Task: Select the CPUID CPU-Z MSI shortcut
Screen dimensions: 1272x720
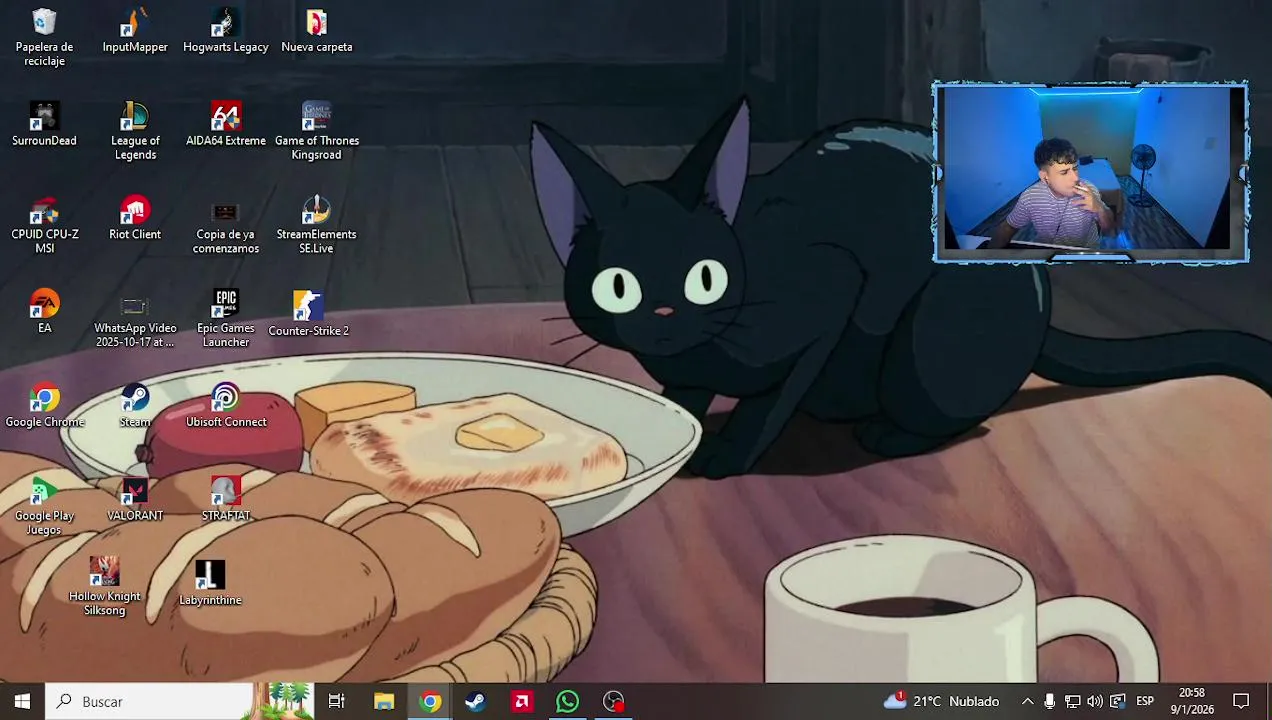Action: (x=44, y=225)
